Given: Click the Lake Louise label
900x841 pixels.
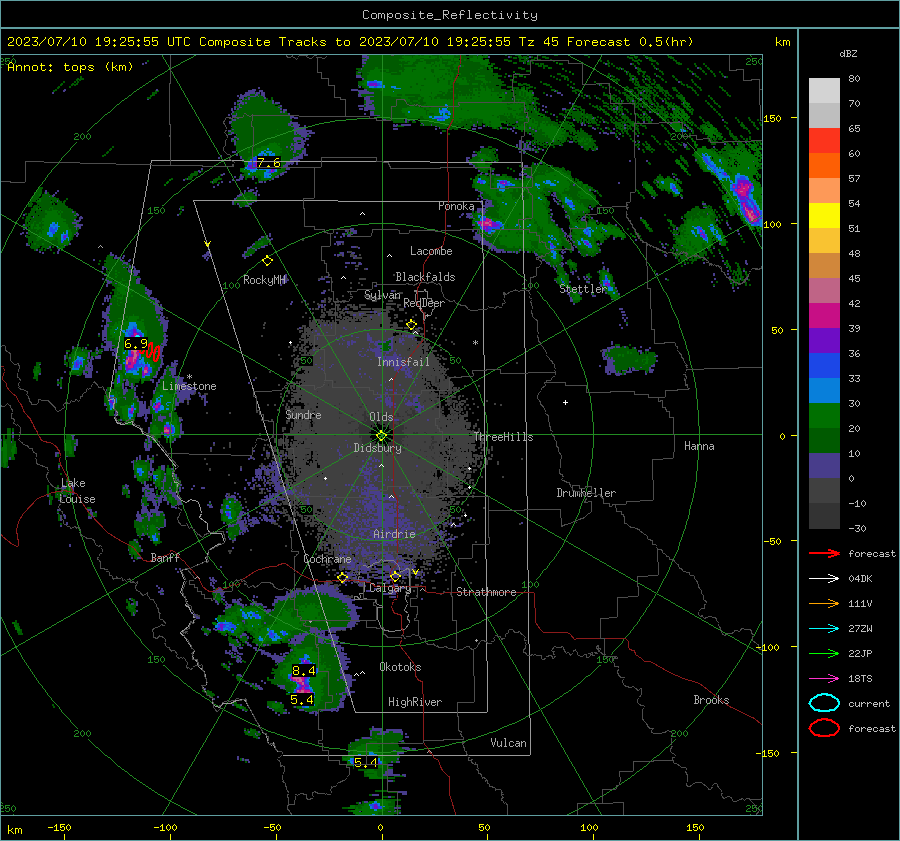Looking at the screenshot, I should pos(77,491).
